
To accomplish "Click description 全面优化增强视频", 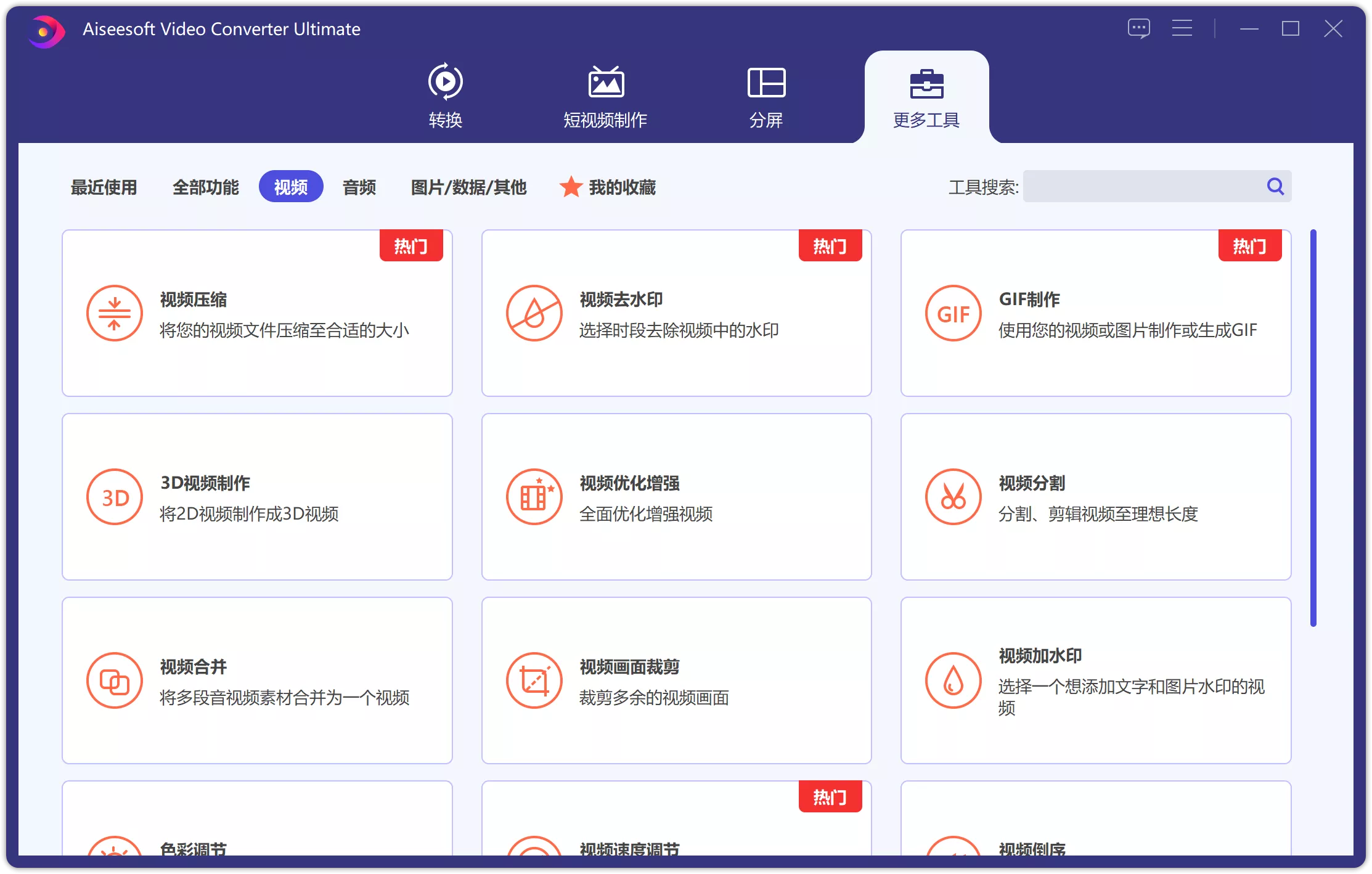I will (x=646, y=514).
